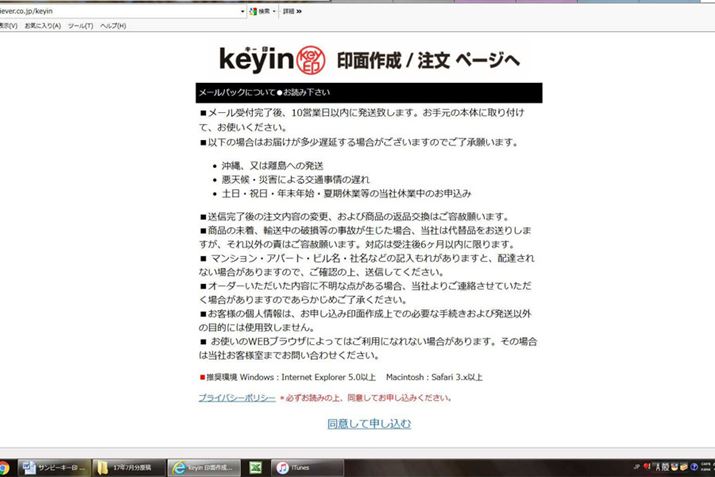Click the メールパックについて black header bar

click(369, 93)
